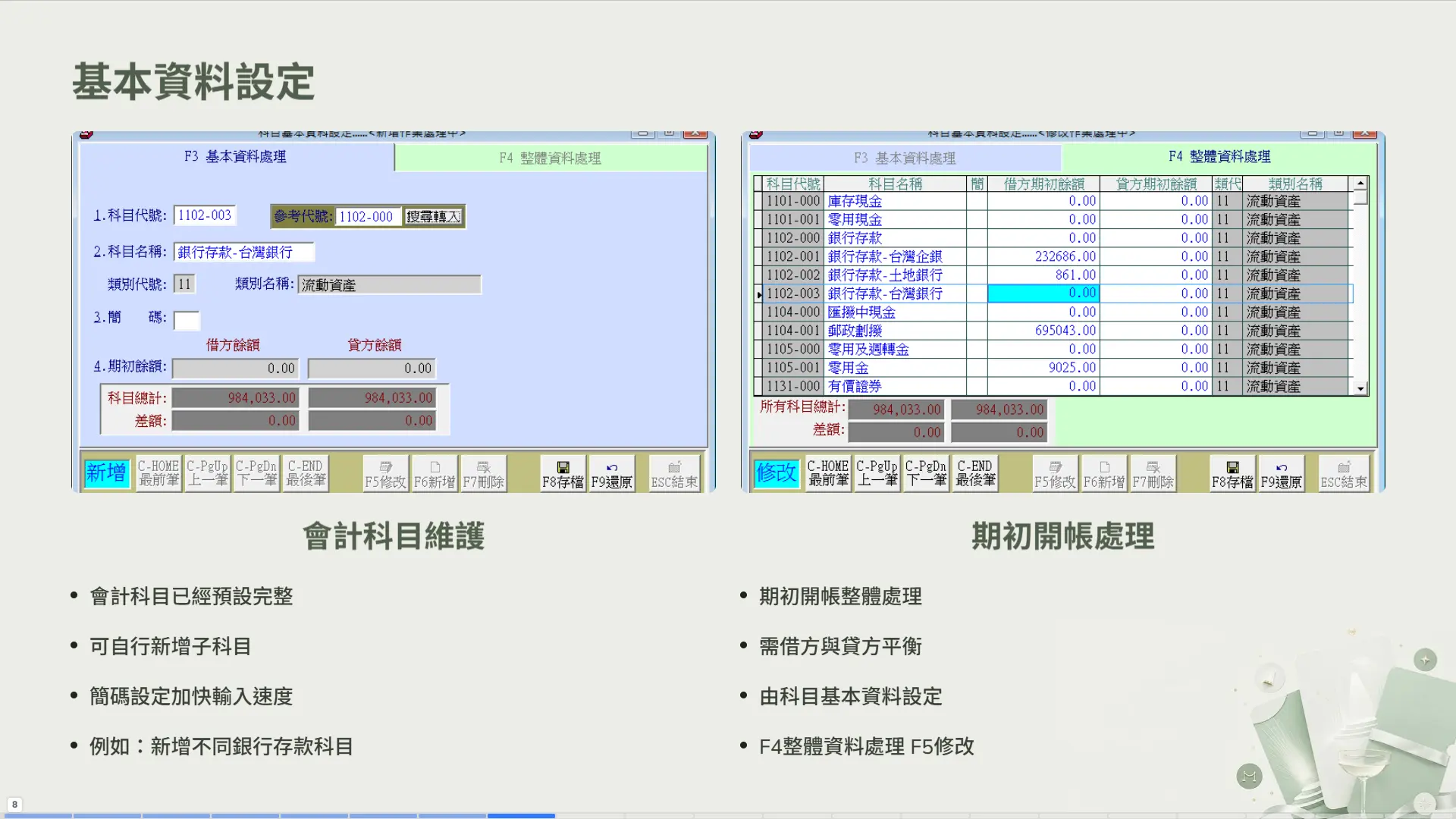Click the row selector arrow of 1102-003
Screen dimensions: 1456x819
(x=758, y=294)
